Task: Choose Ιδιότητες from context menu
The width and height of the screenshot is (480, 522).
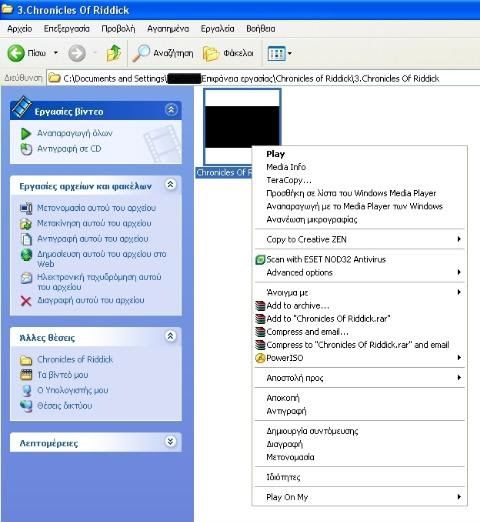Action: tap(283, 477)
